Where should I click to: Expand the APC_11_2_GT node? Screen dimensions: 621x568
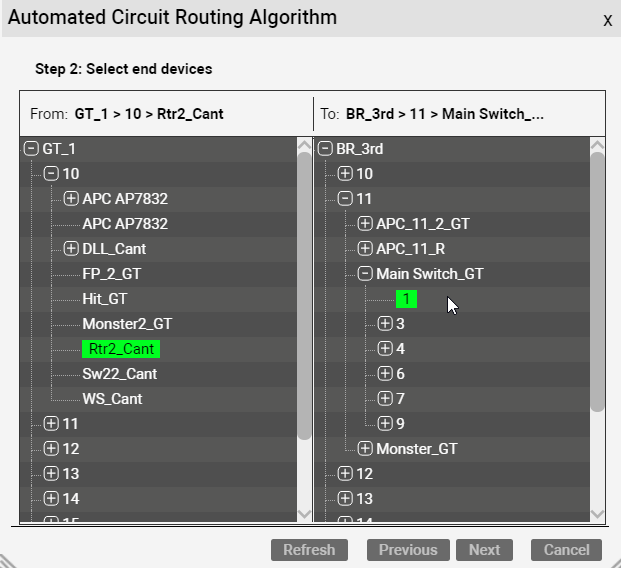(x=365, y=224)
